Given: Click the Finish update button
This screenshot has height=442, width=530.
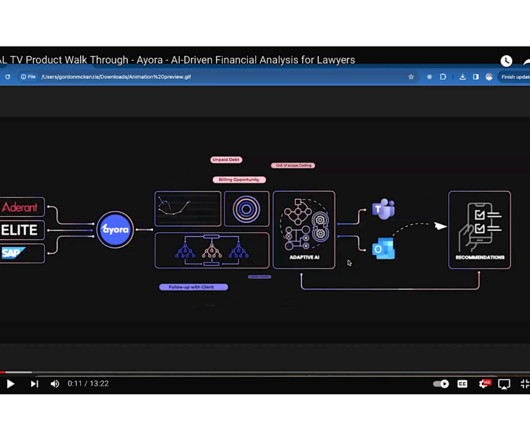Looking at the screenshot, I should 514,77.
